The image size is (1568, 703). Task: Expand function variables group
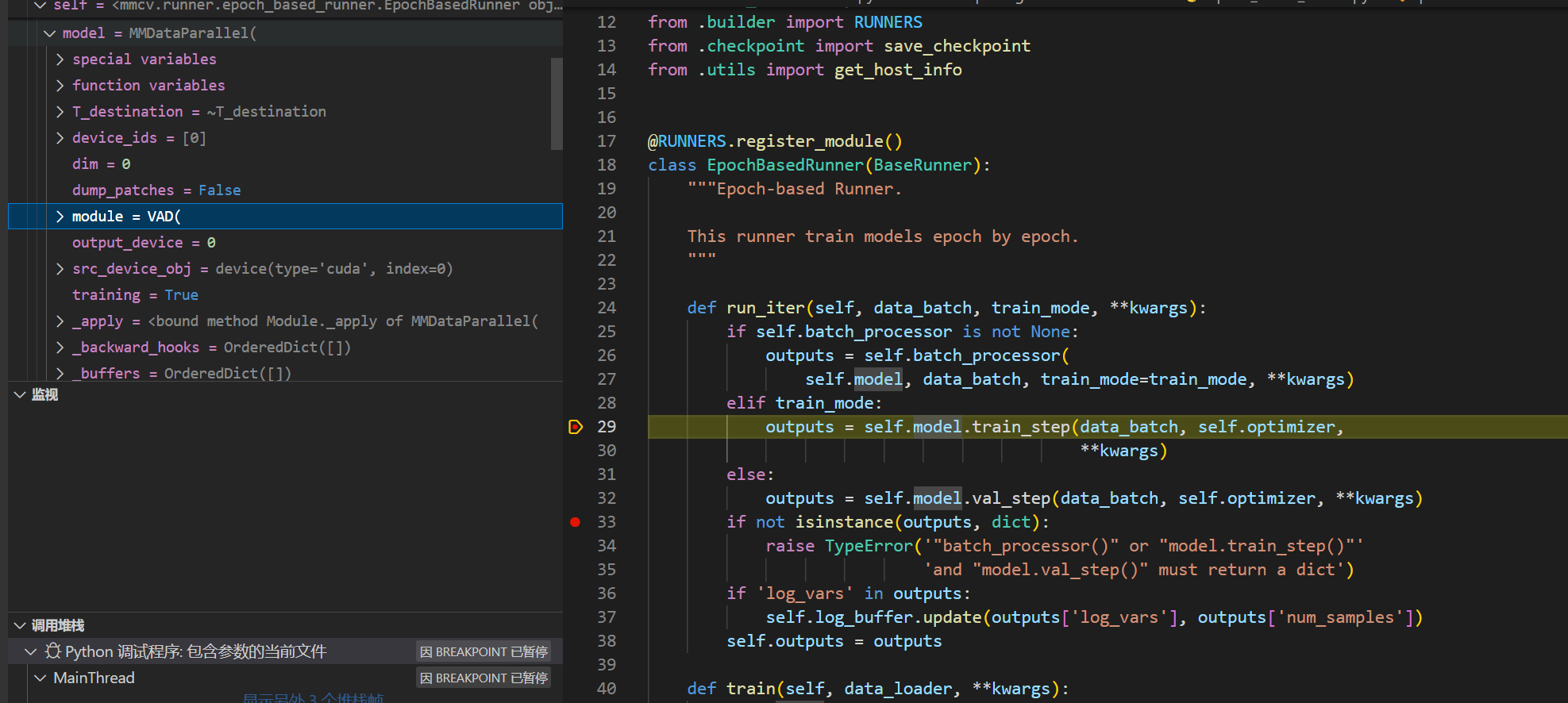pyautogui.click(x=60, y=86)
